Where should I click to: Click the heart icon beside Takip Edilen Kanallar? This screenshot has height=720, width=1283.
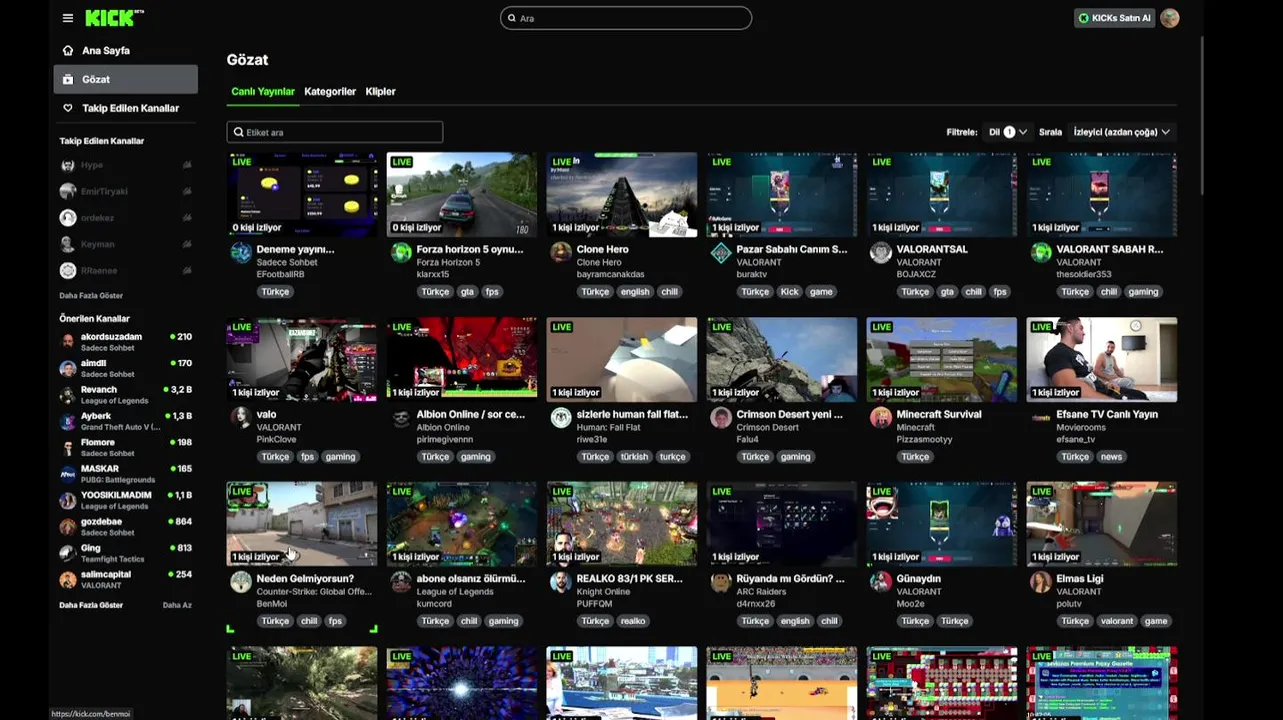[68, 108]
